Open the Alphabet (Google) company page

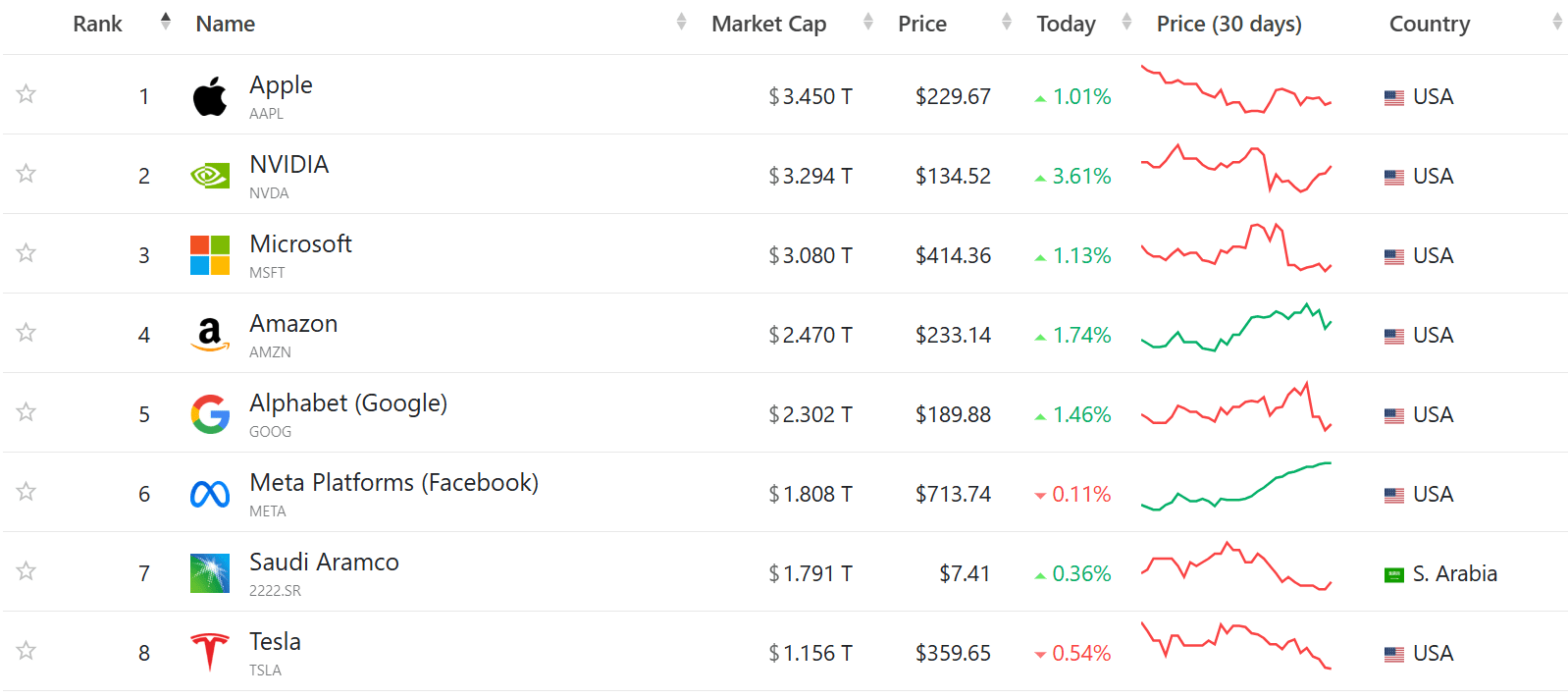pyautogui.click(x=347, y=403)
